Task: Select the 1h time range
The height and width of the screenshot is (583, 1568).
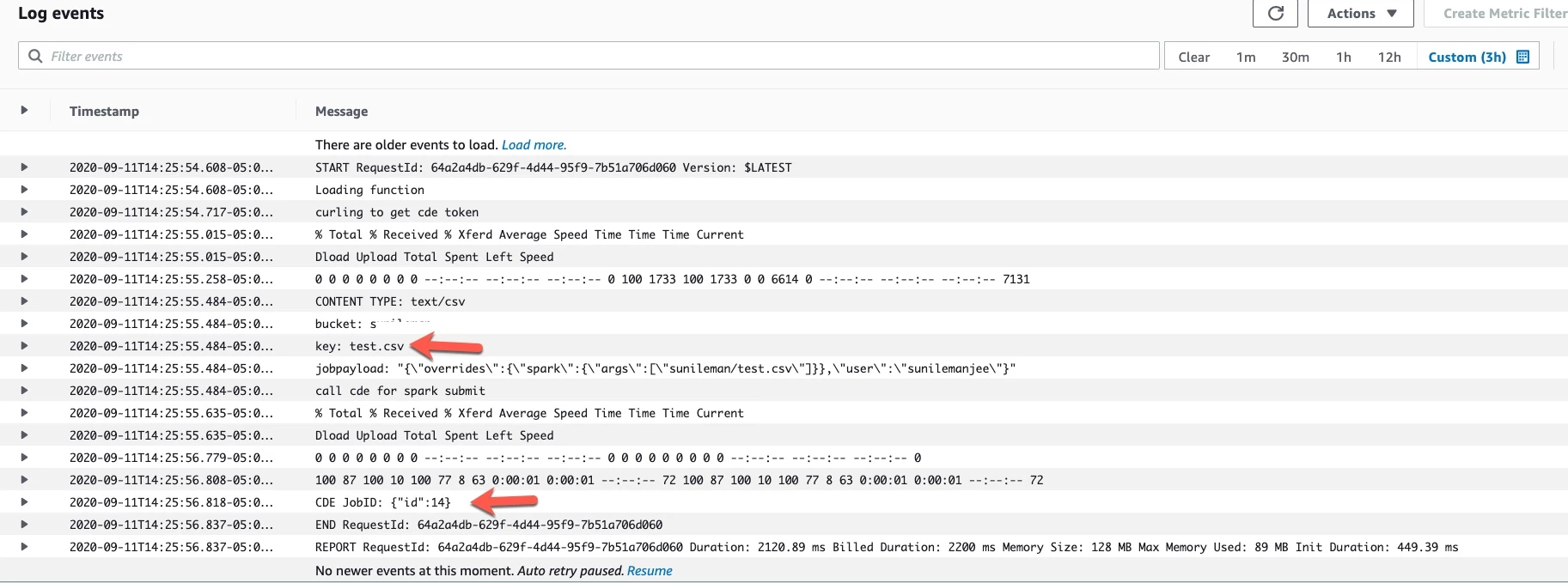Action: 1343,57
